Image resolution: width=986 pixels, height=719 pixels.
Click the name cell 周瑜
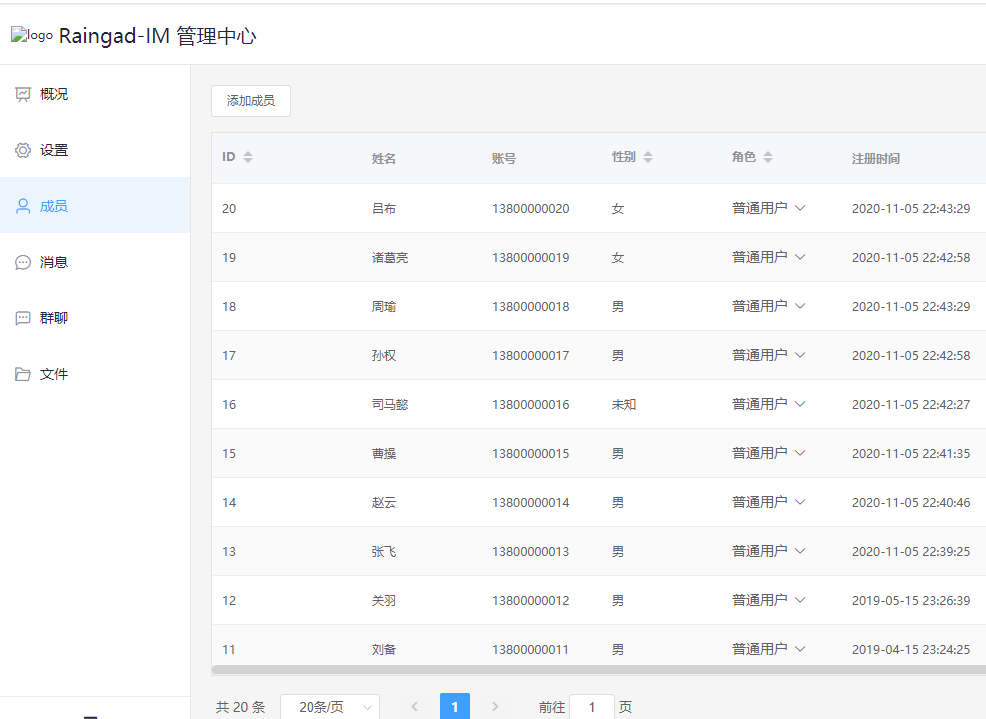coord(384,307)
